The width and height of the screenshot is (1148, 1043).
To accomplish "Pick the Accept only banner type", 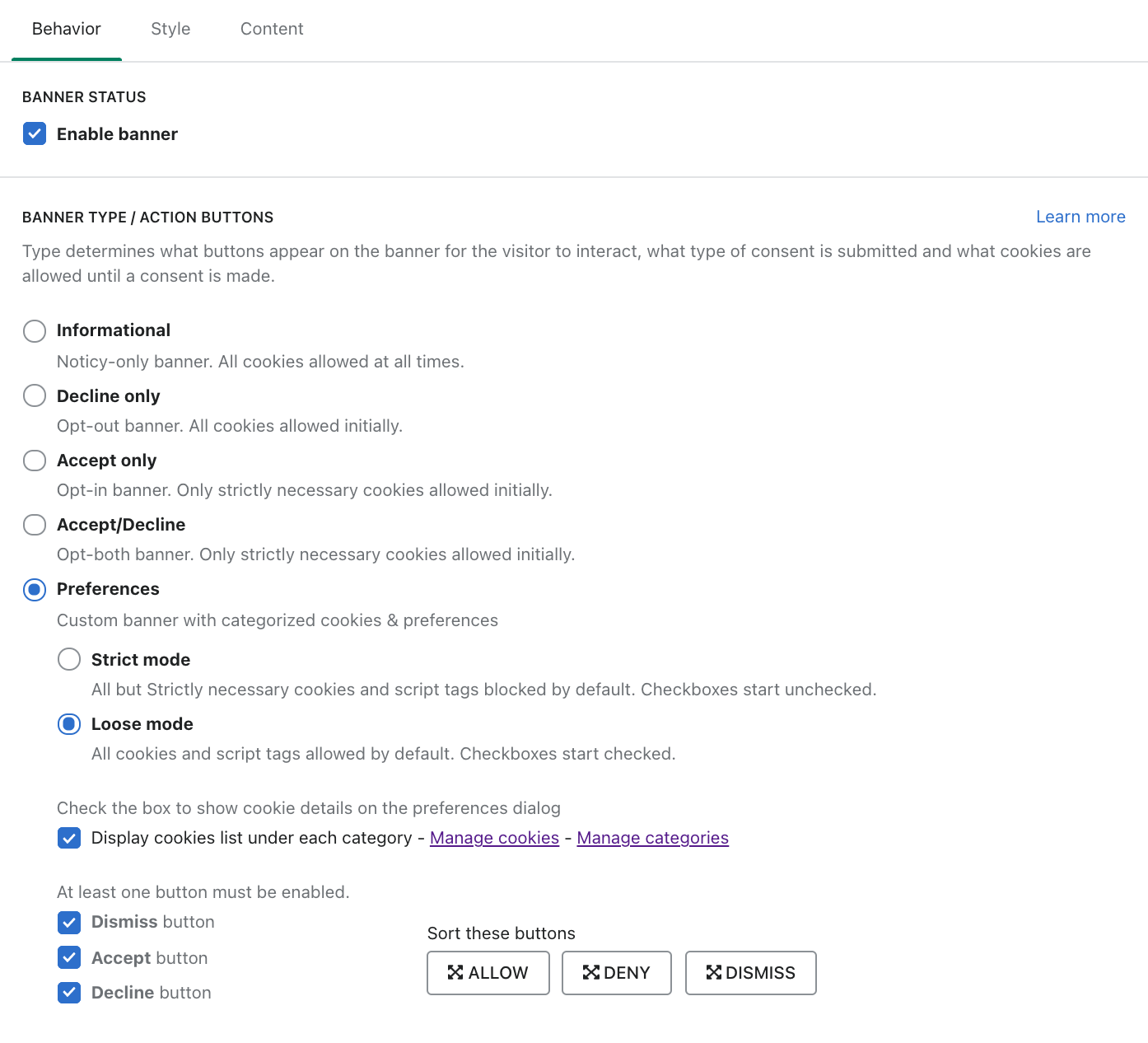I will click(35, 460).
